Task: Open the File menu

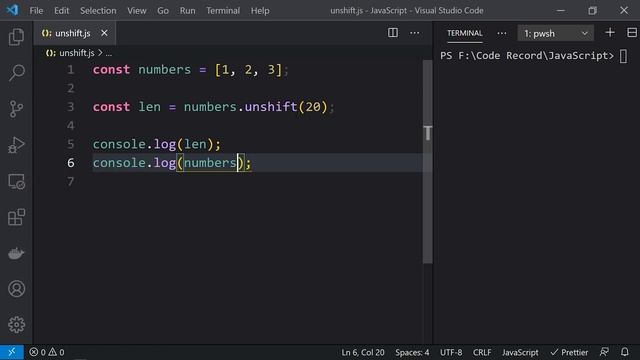Action: [36, 10]
